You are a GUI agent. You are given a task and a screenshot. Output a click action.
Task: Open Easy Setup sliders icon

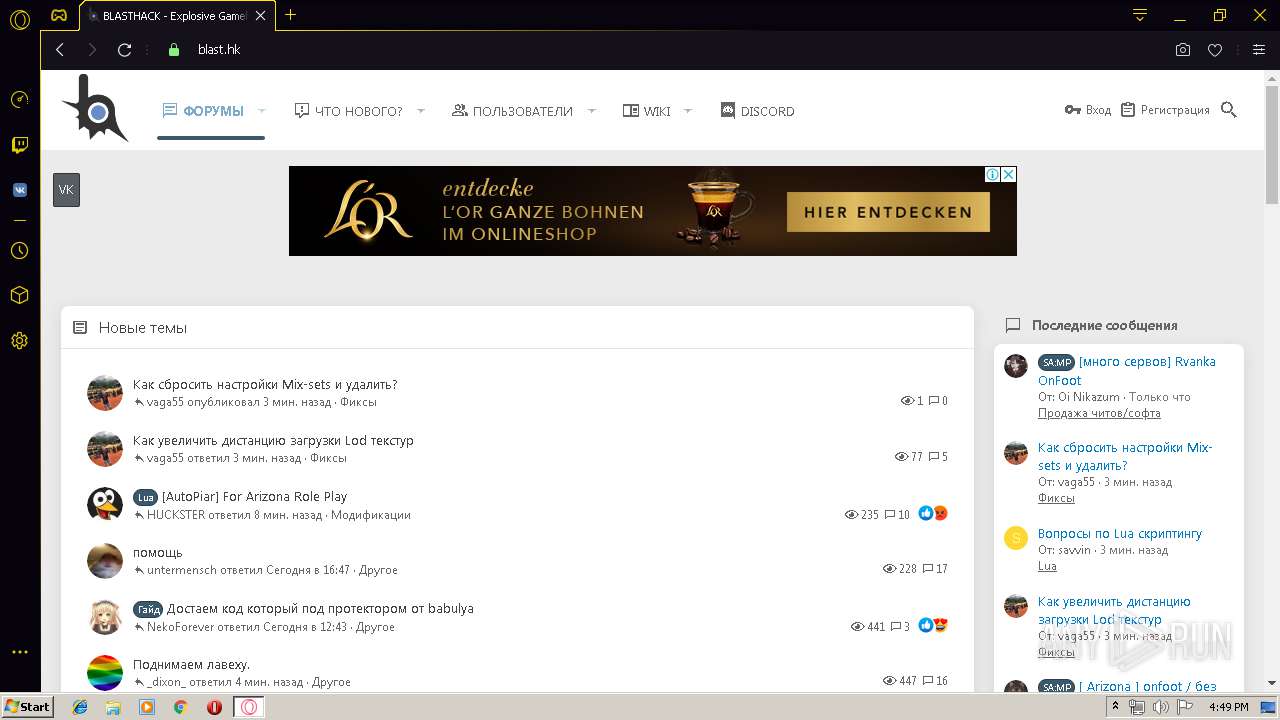pos(1259,49)
